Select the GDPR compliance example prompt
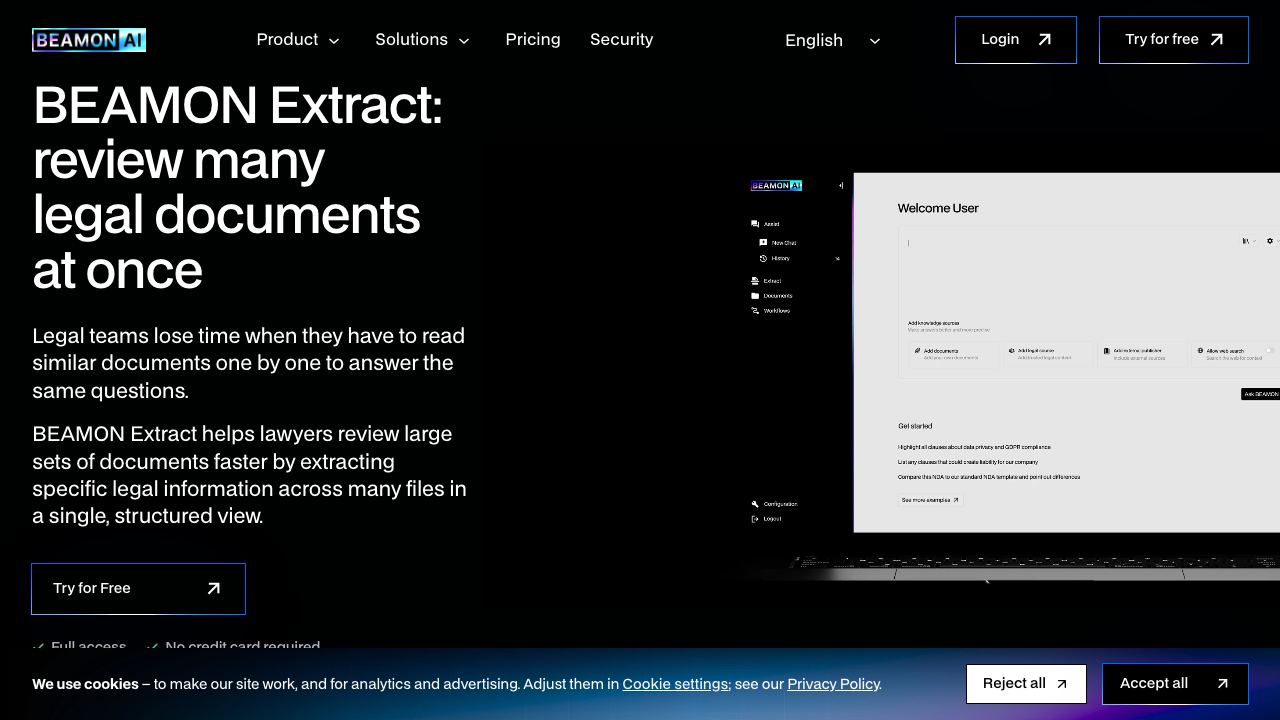 (974, 447)
